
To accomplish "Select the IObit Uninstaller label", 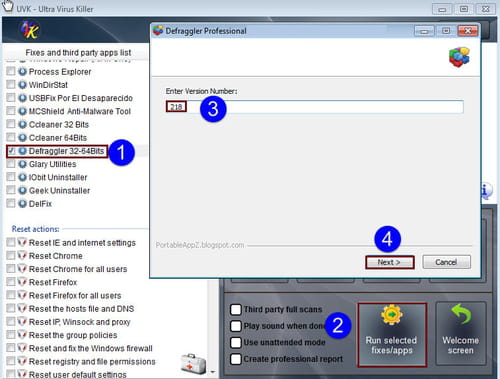I will 58,177.
